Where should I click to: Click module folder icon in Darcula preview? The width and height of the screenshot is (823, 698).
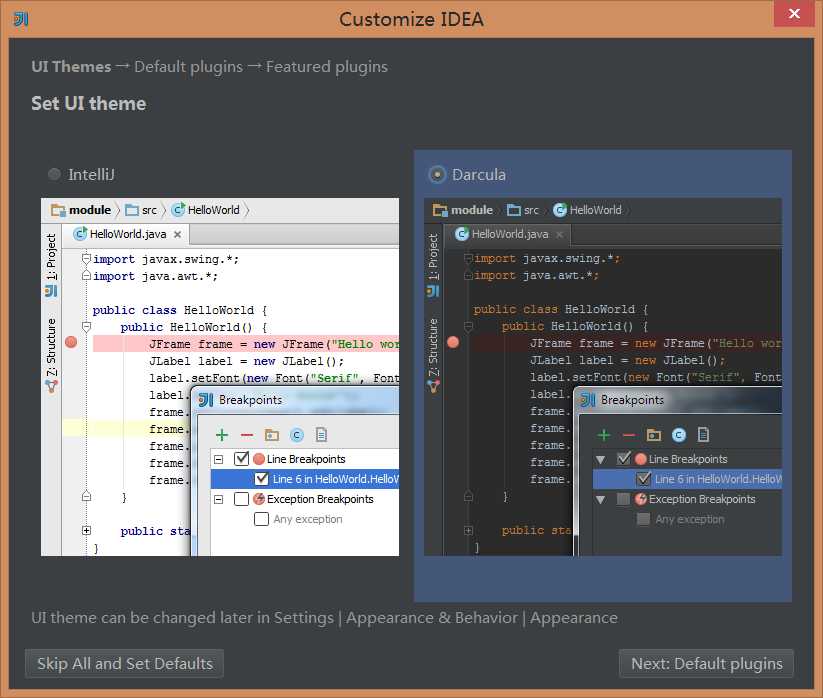pos(440,210)
